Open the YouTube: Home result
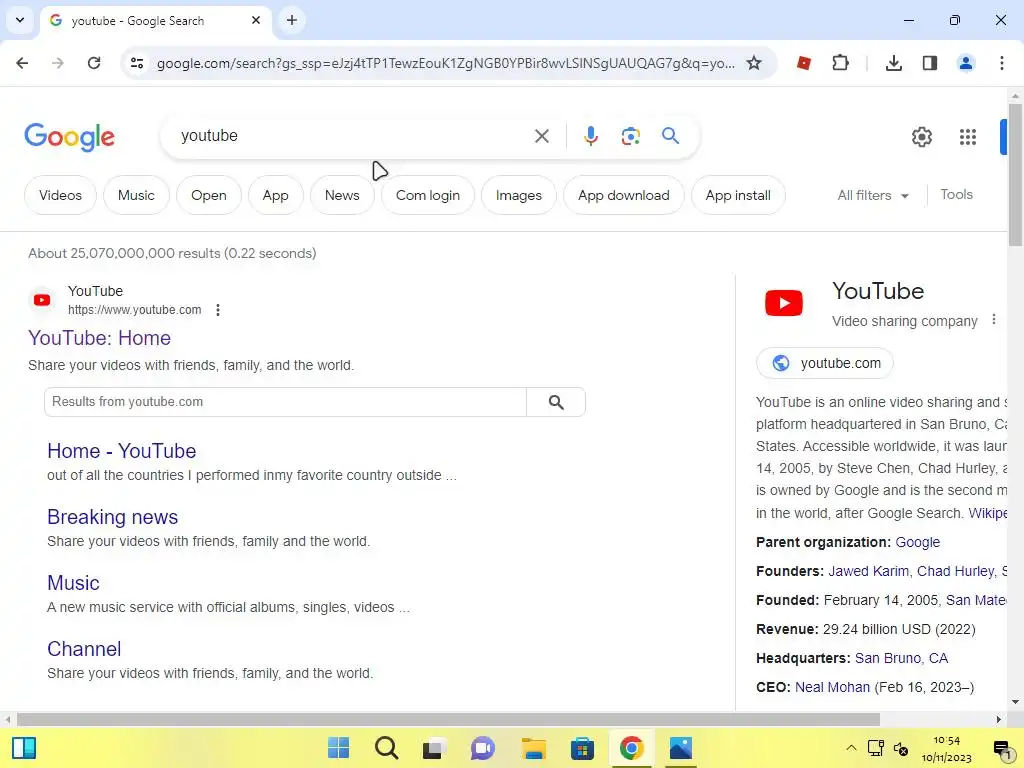 pyautogui.click(x=99, y=338)
